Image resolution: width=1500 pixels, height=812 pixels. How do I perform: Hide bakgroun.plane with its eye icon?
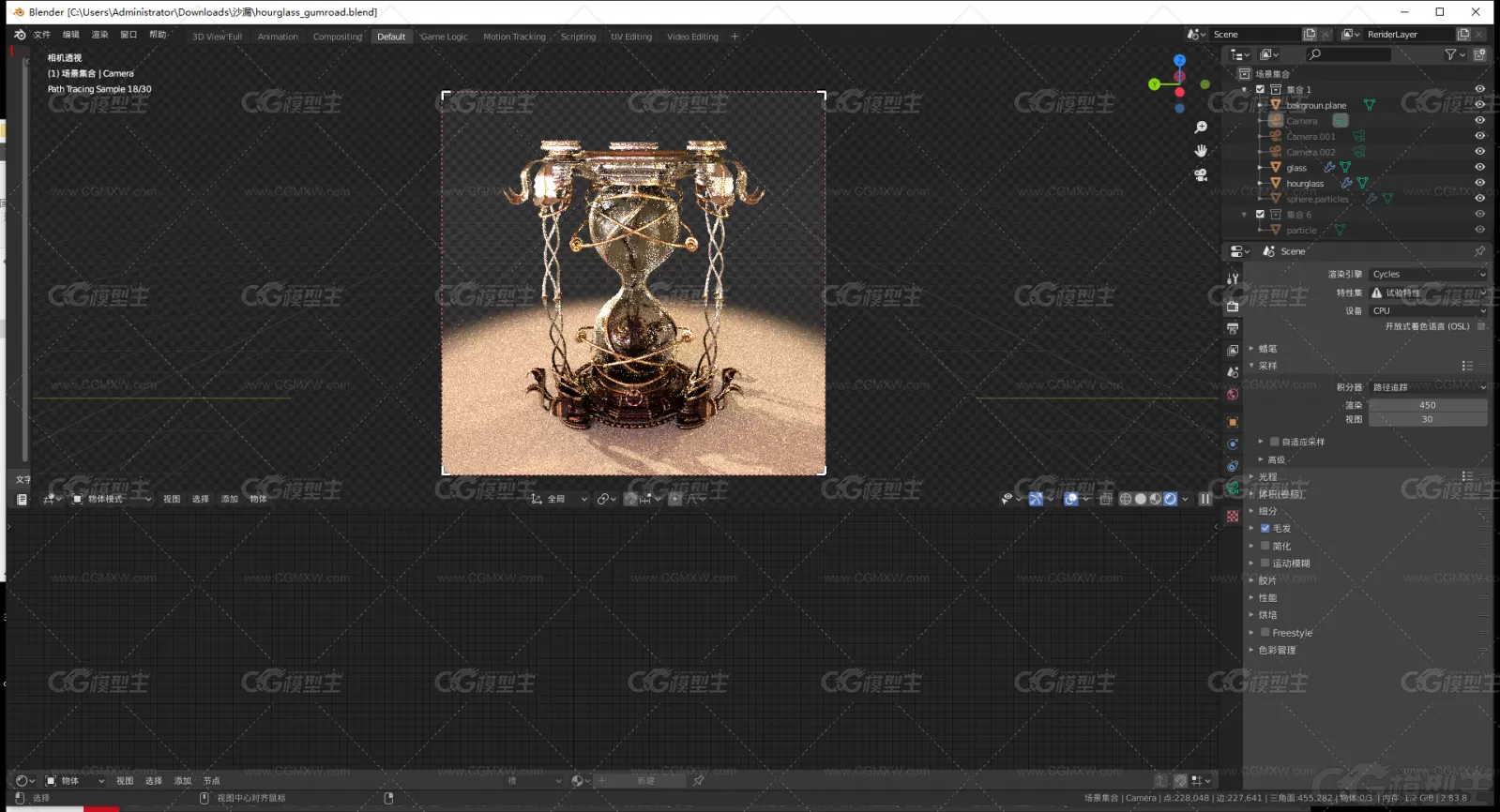[x=1479, y=105]
